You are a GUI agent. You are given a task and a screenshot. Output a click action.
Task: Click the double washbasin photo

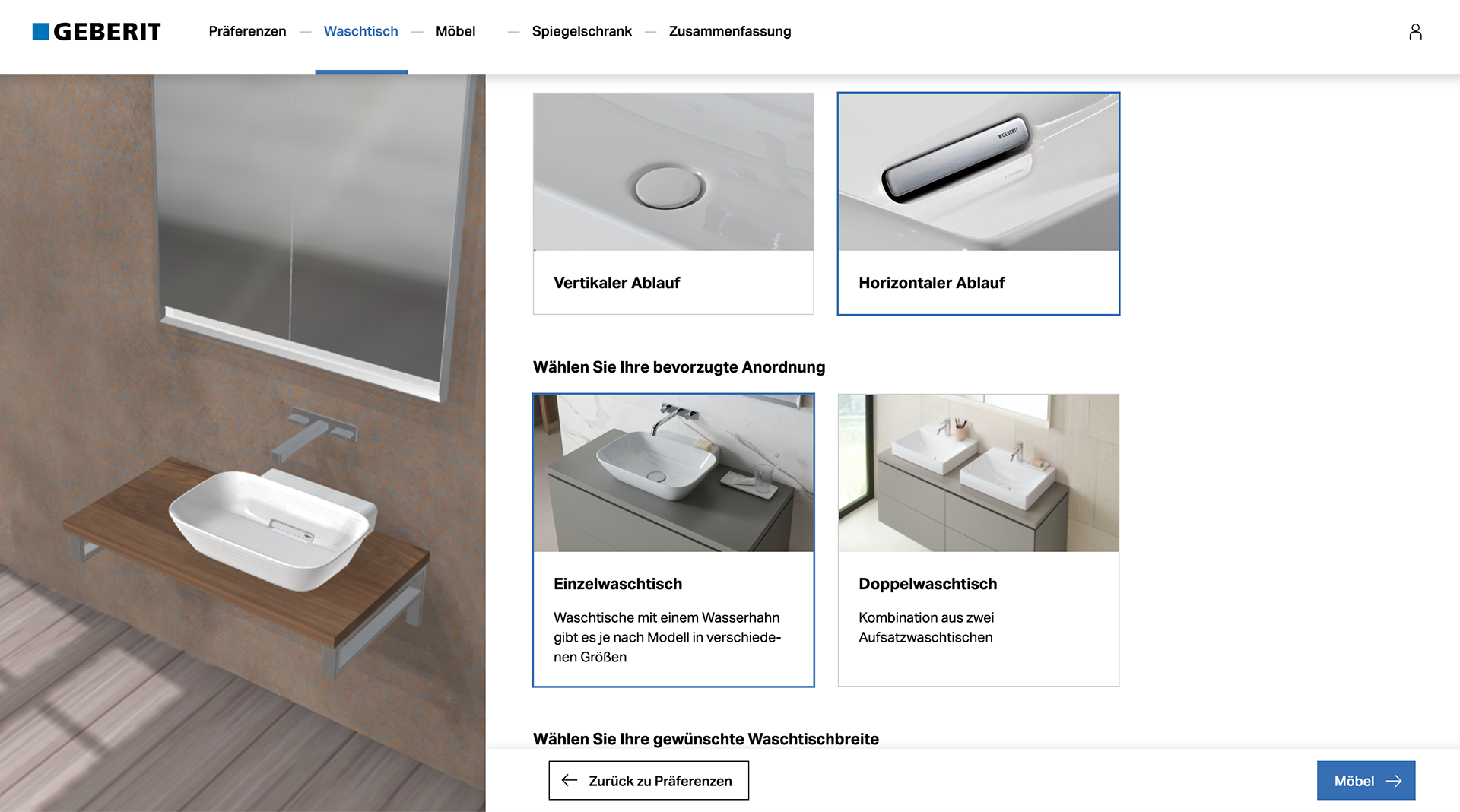(x=978, y=473)
